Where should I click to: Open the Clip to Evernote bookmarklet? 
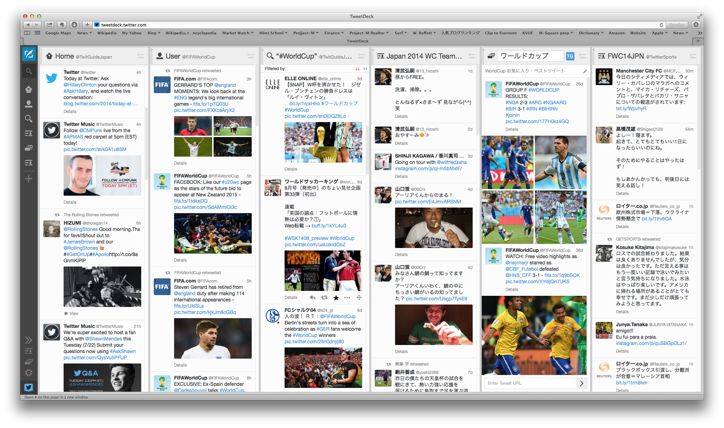pyautogui.click(x=501, y=33)
